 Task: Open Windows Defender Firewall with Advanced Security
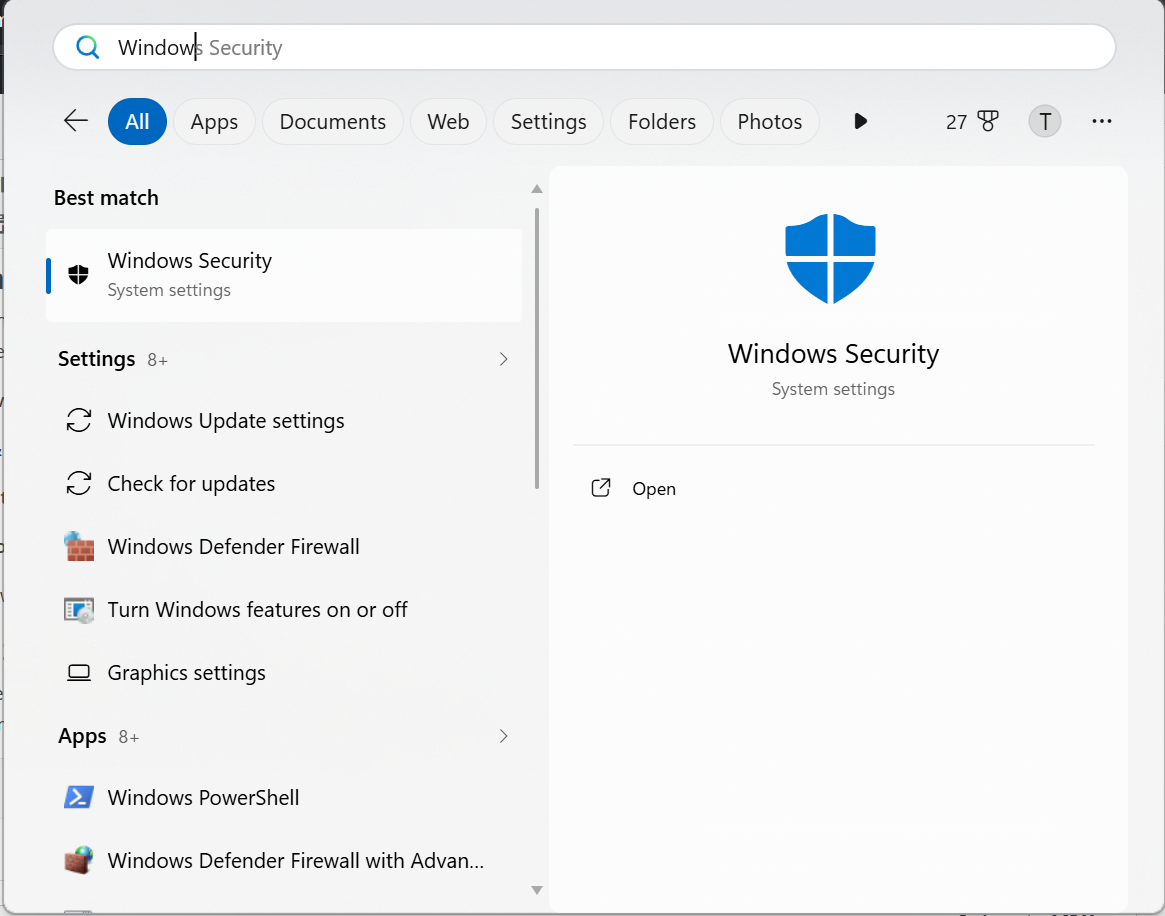click(284, 860)
